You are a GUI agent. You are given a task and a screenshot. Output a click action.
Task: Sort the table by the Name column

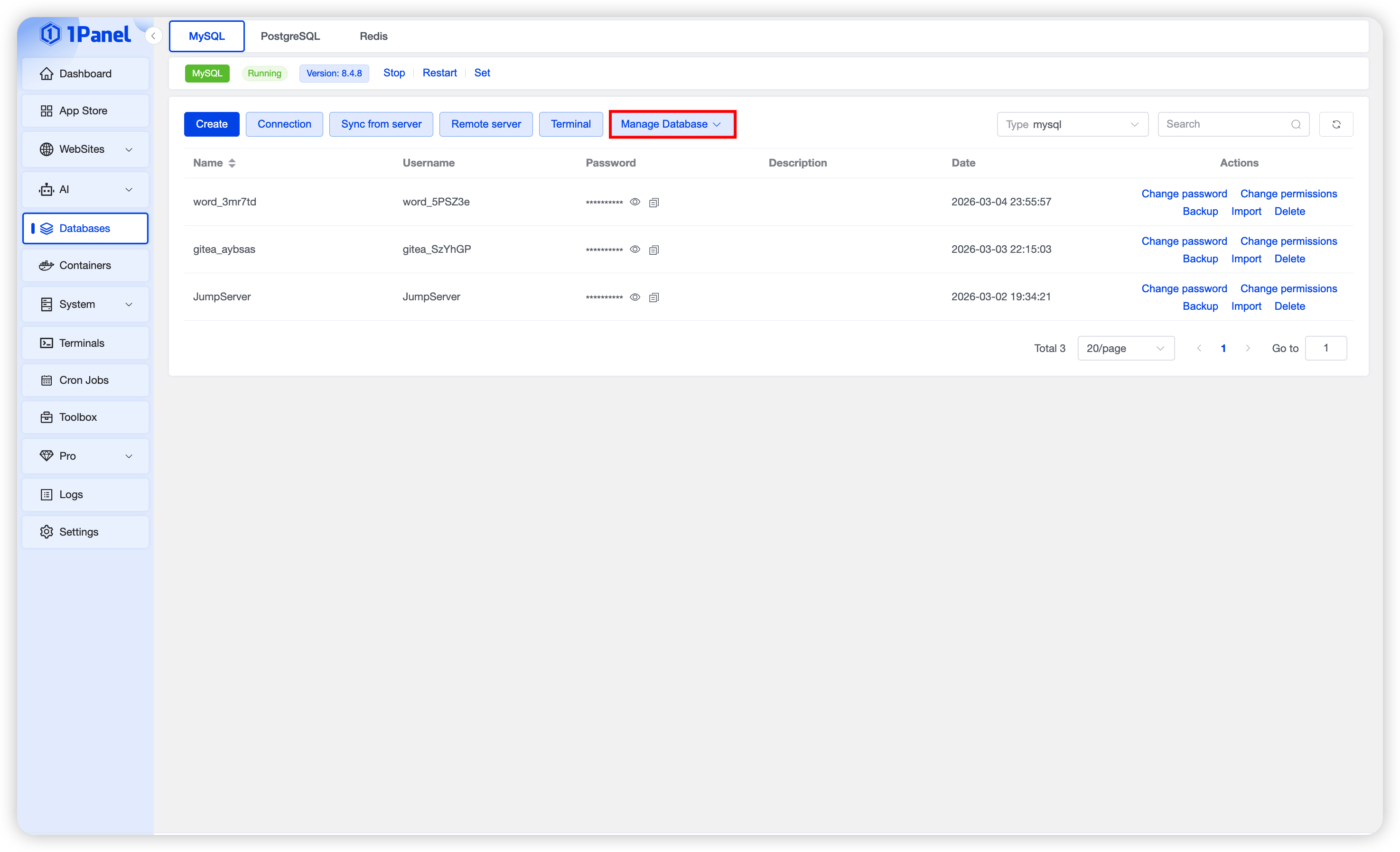tap(232, 163)
